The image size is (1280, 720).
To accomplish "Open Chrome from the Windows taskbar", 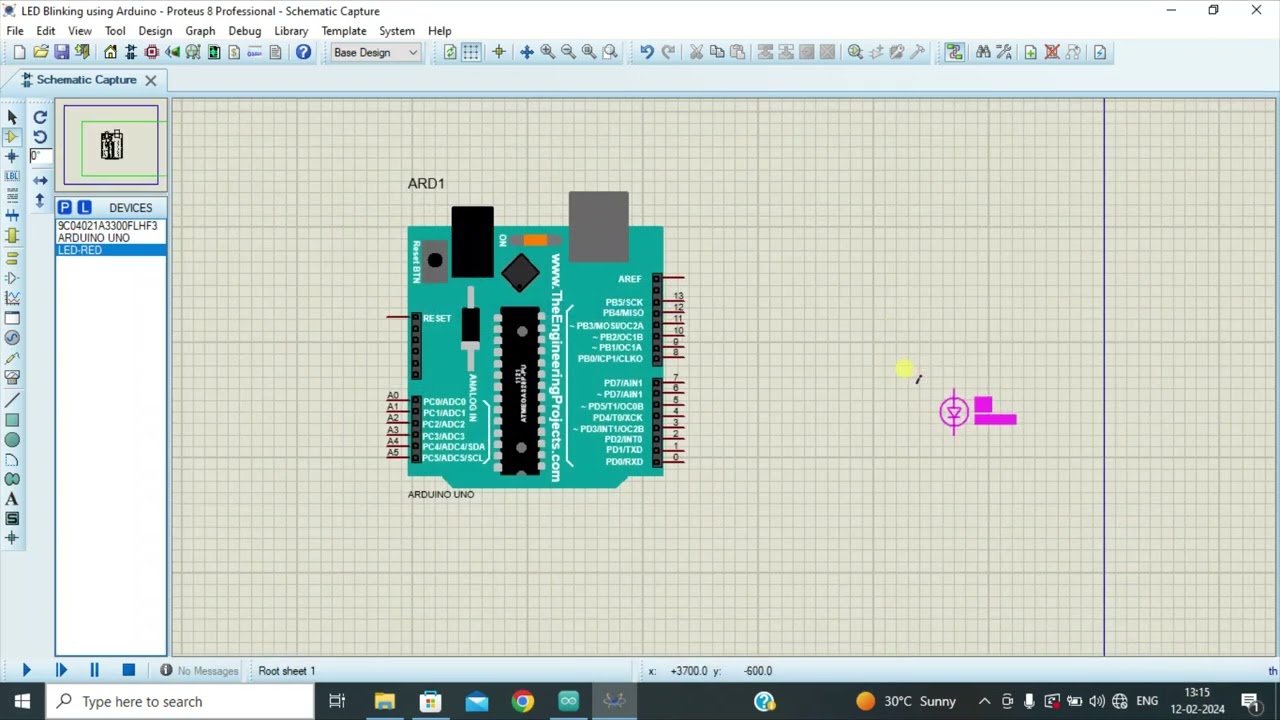I will coord(522,701).
